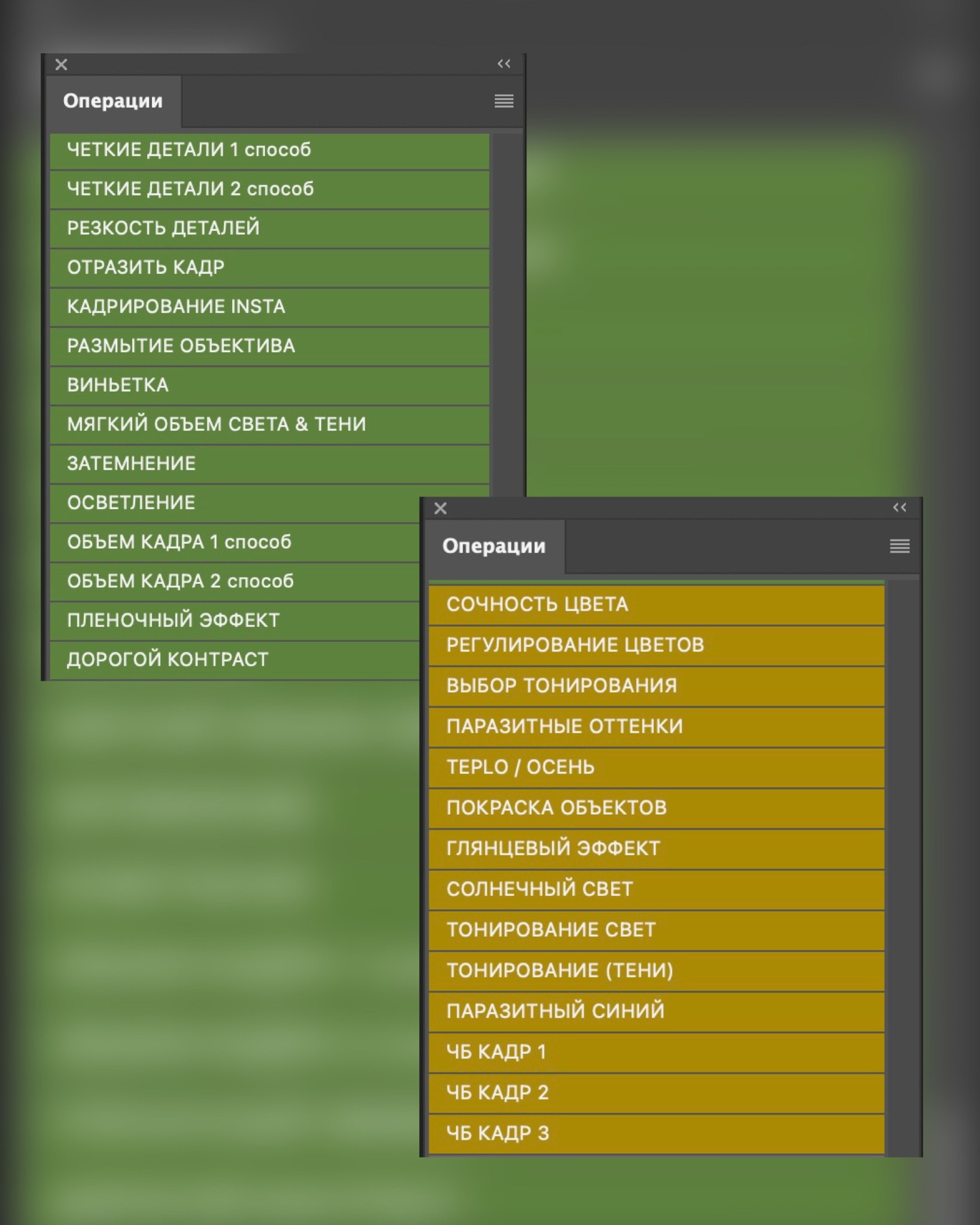Viewport: 980px width, 1225px height.
Task: Run the РЕЗКОСТЬ ДЕТАЛЕЙ action
Action: pos(269,228)
